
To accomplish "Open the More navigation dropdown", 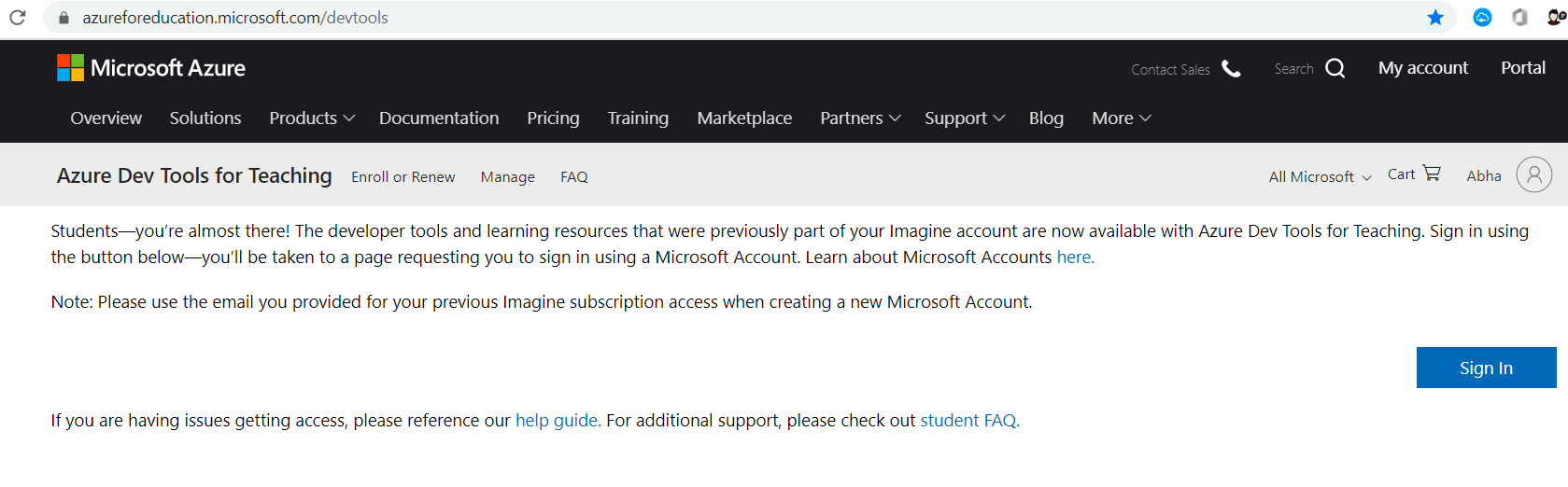I will 1122,118.
